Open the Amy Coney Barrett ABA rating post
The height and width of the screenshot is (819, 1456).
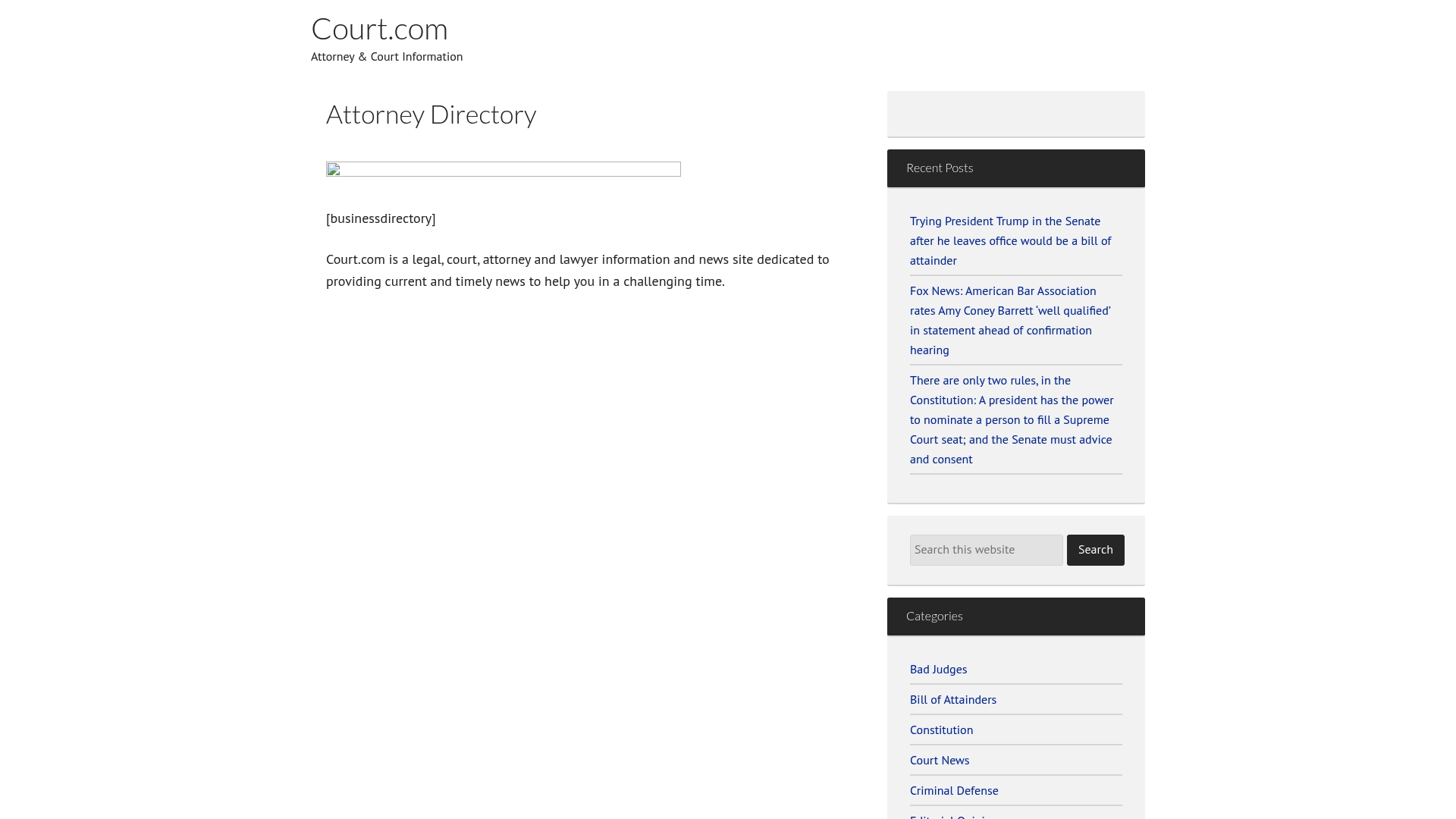pyautogui.click(x=1010, y=320)
